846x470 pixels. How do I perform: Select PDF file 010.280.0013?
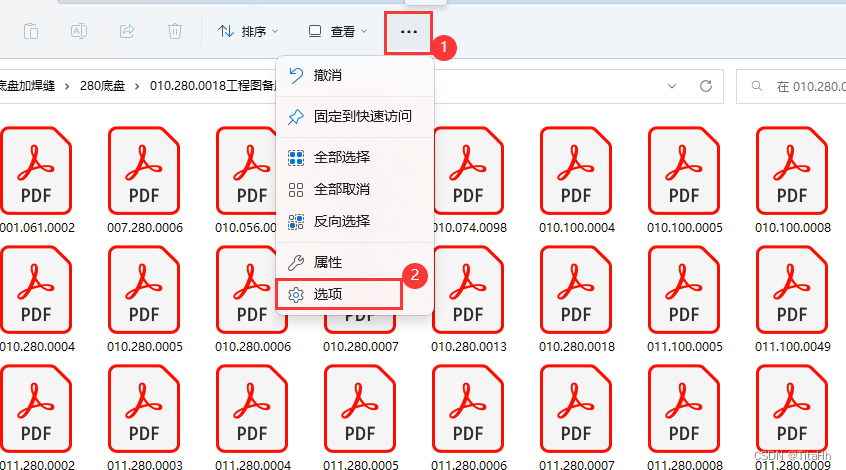[x=468, y=299]
